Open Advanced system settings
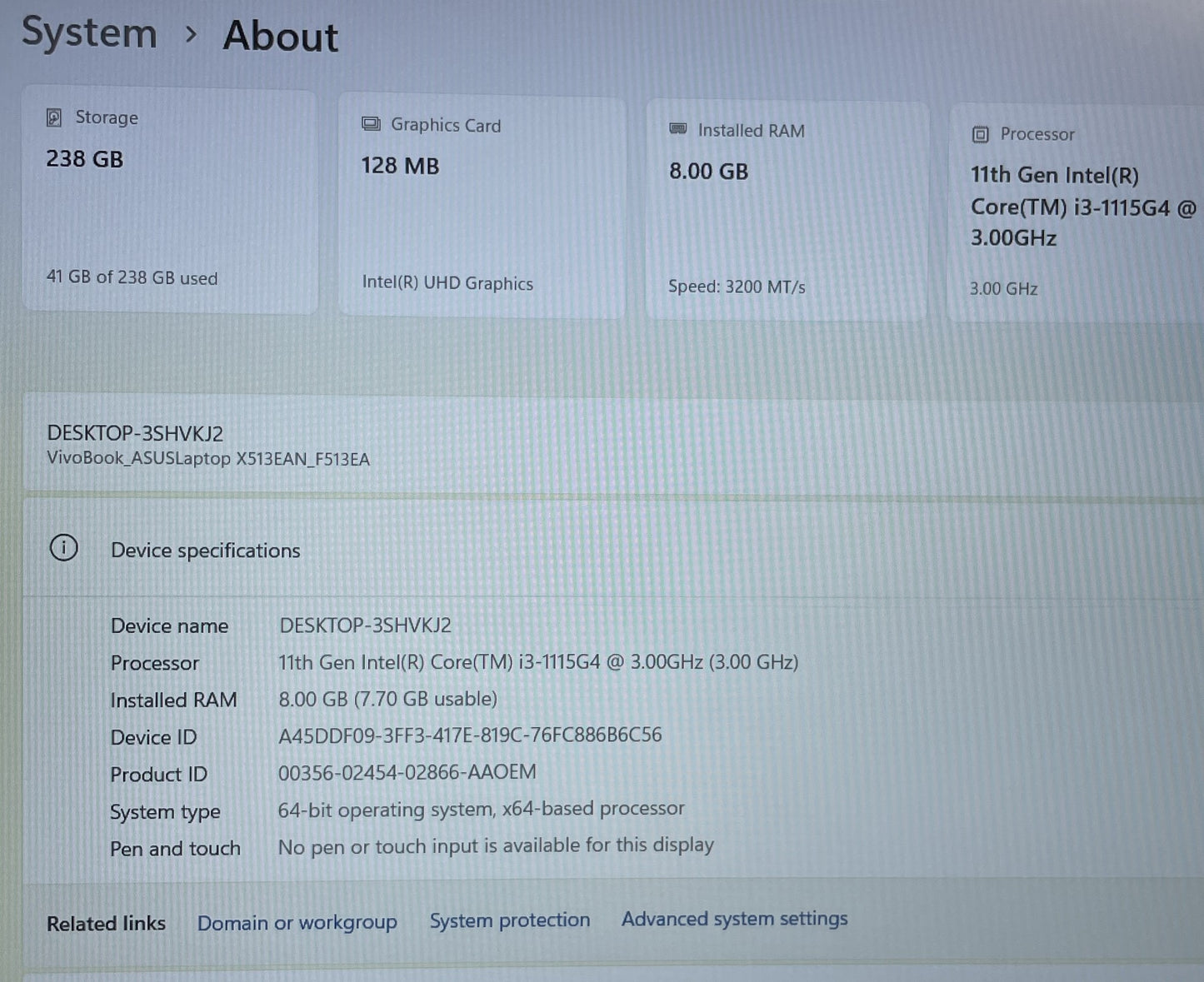The width and height of the screenshot is (1204, 982). tap(734, 919)
